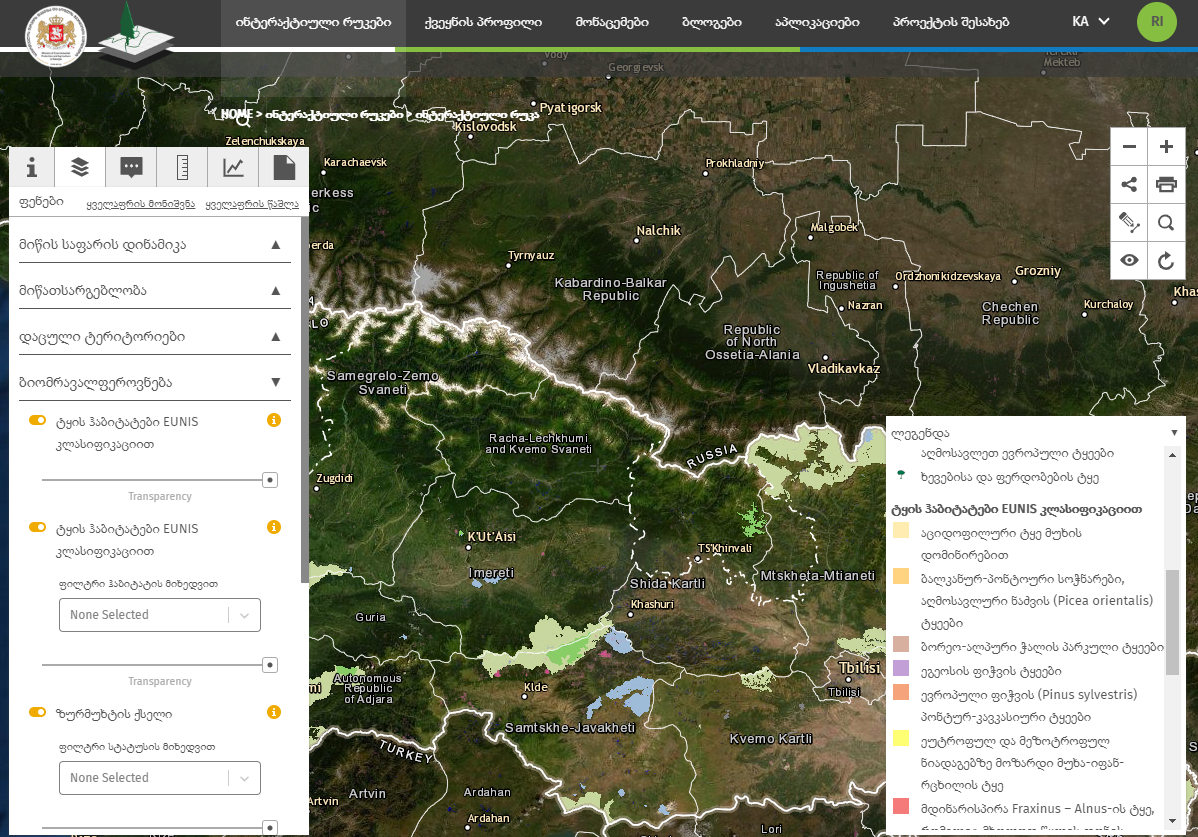Click the second EUNIS layer transparency slider handle
Viewport: 1198px width, 837px height.
pos(270,665)
